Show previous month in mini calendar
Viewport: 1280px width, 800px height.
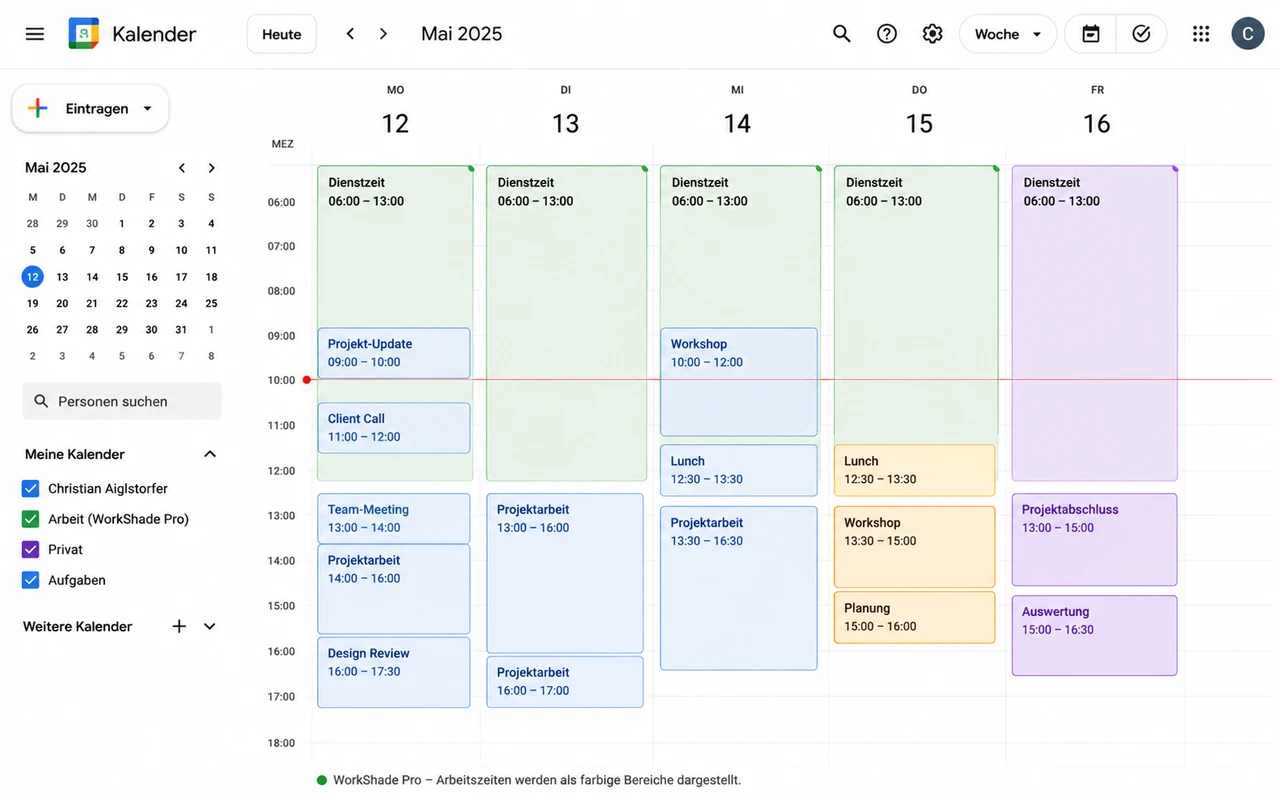pyautogui.click(x=182, y=168)
